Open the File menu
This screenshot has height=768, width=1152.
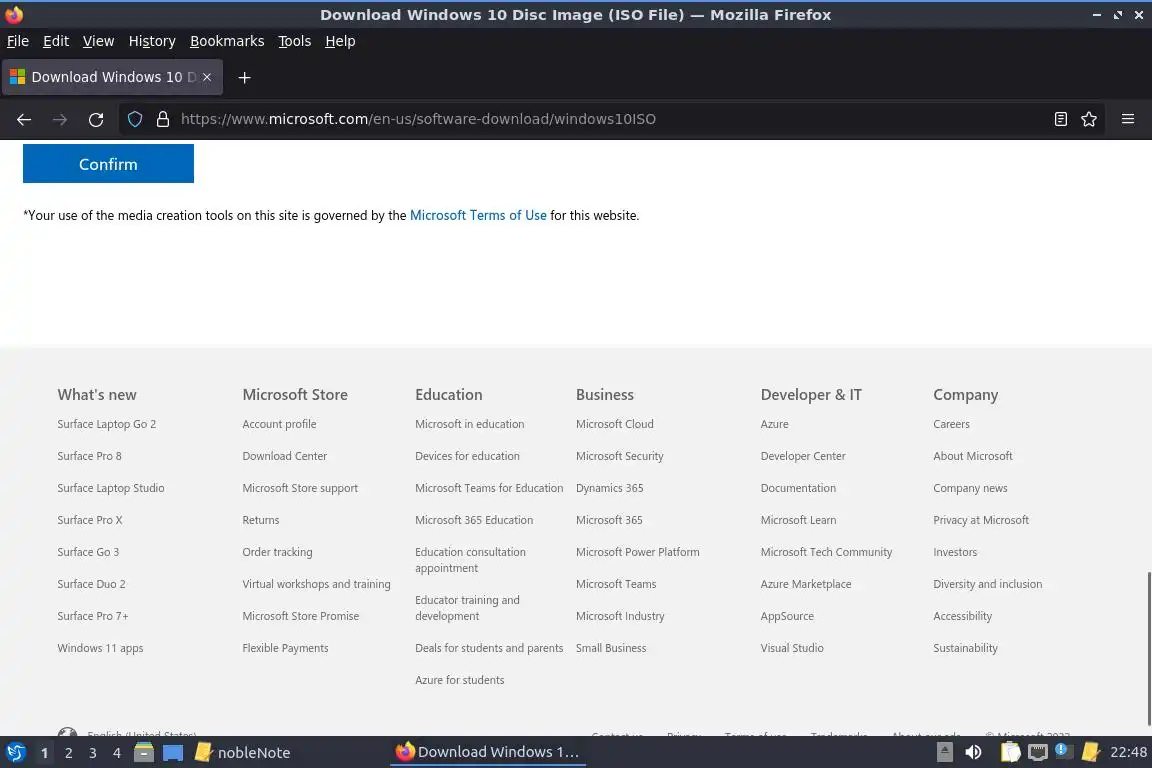click(18, 41)
